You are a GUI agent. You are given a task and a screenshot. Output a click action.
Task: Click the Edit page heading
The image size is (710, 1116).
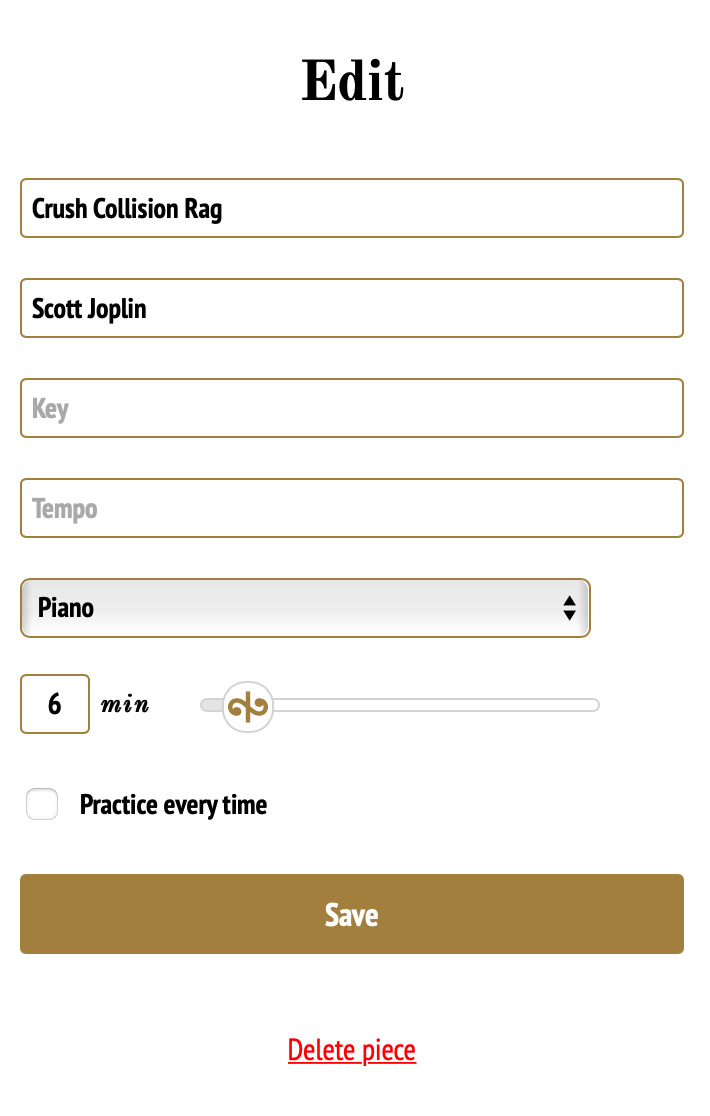click(x=352, y=80)
